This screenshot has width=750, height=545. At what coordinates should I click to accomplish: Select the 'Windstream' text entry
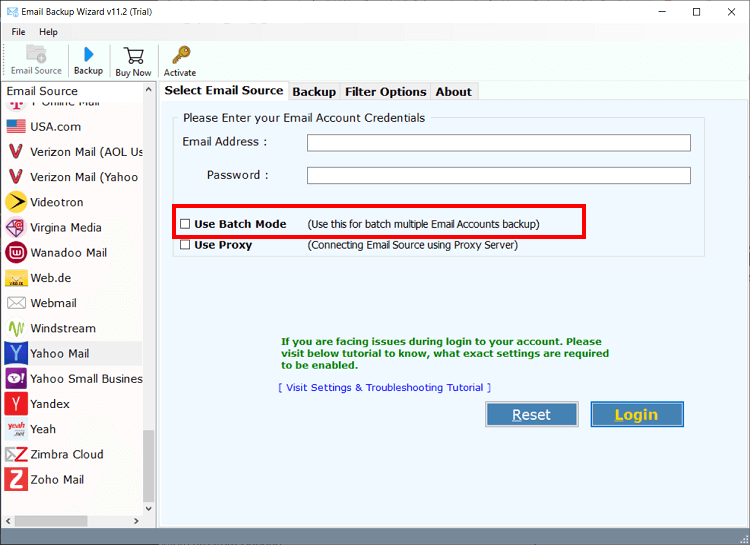coord(63,328)
